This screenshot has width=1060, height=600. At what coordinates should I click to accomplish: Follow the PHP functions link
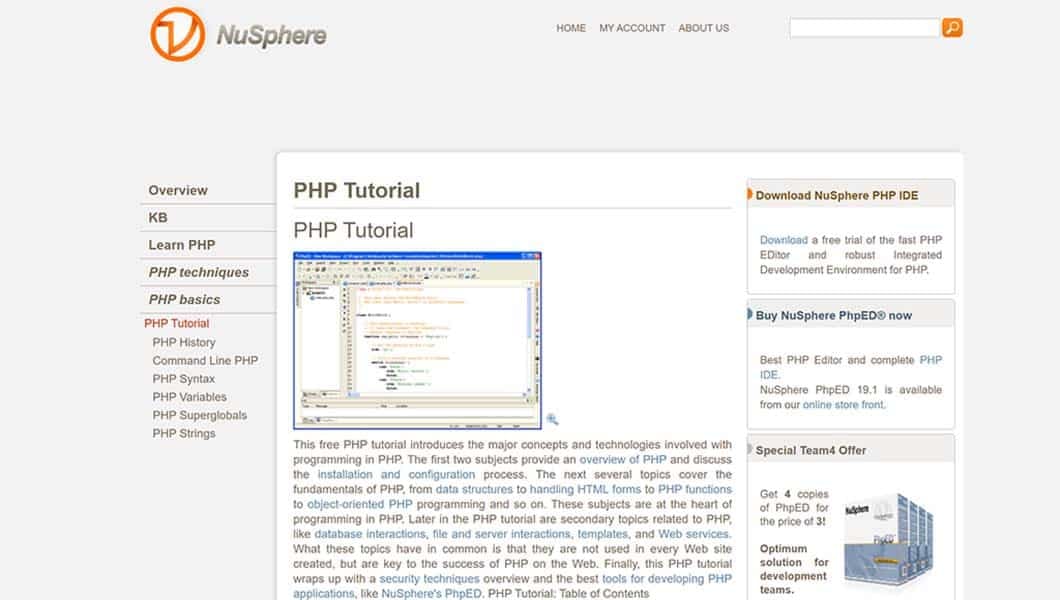click(695, 489)
